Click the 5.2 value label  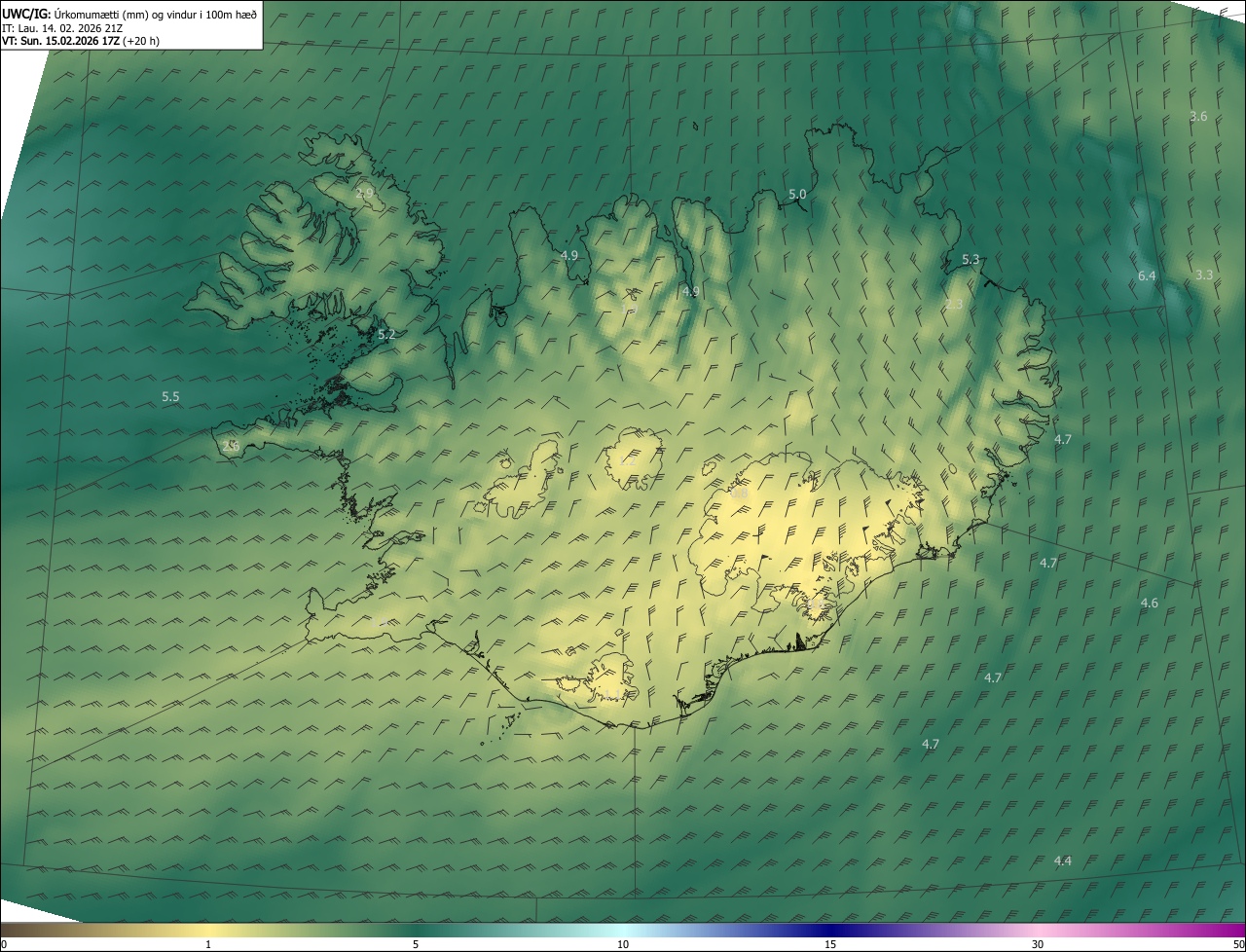pos(386,335)
